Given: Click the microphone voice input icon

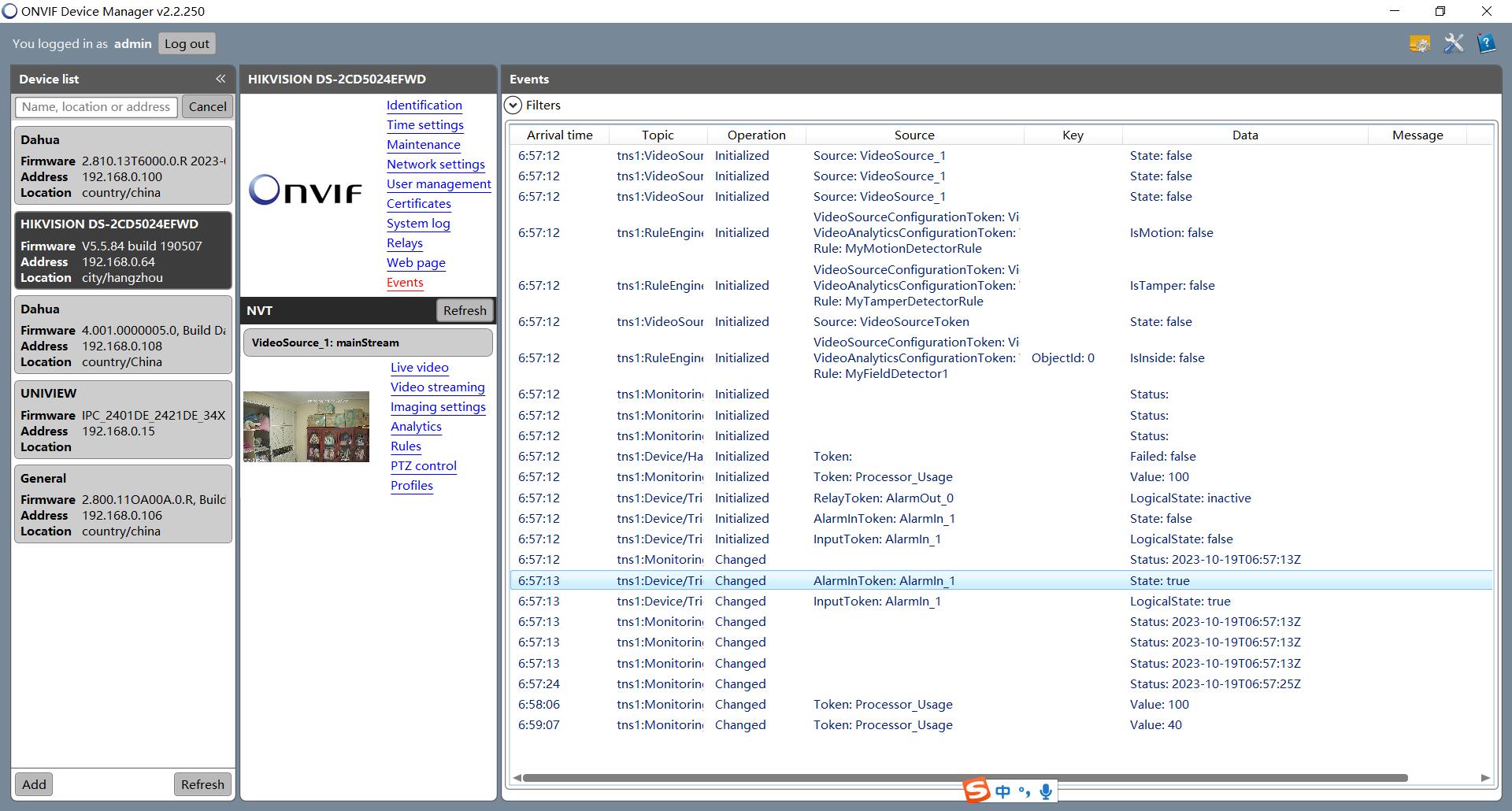Looking at the screenshot, I should click(x=1046, y=791).
